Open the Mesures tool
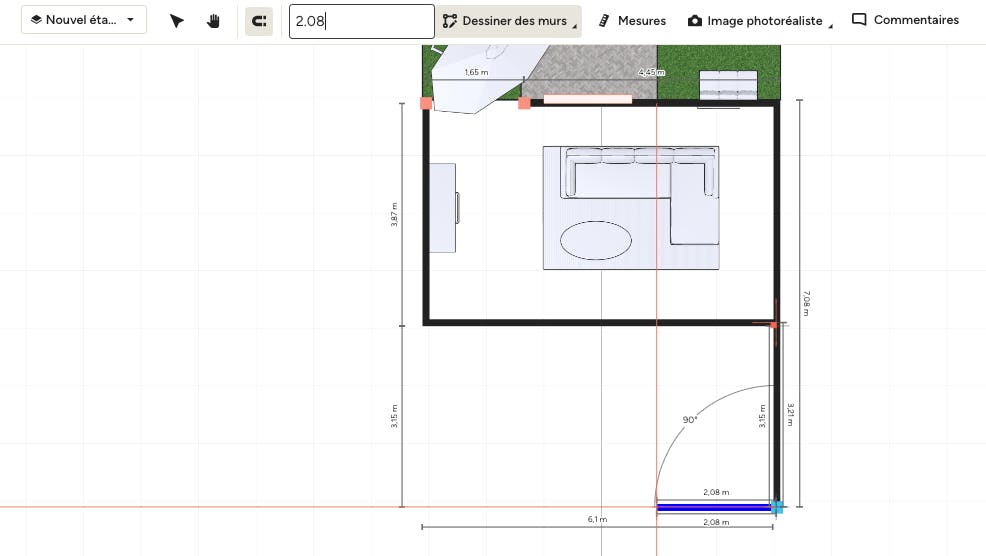The image size is (986, 556). tap(641, 21)
